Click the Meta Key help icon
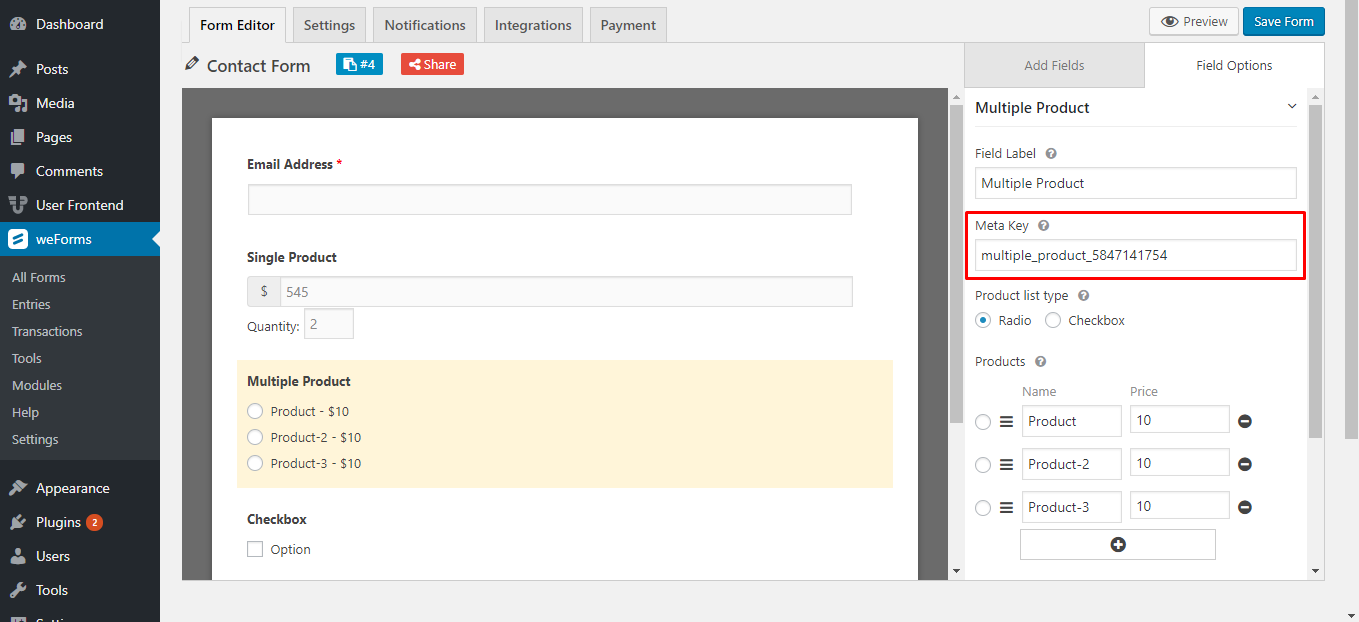 pos(1043,225)
